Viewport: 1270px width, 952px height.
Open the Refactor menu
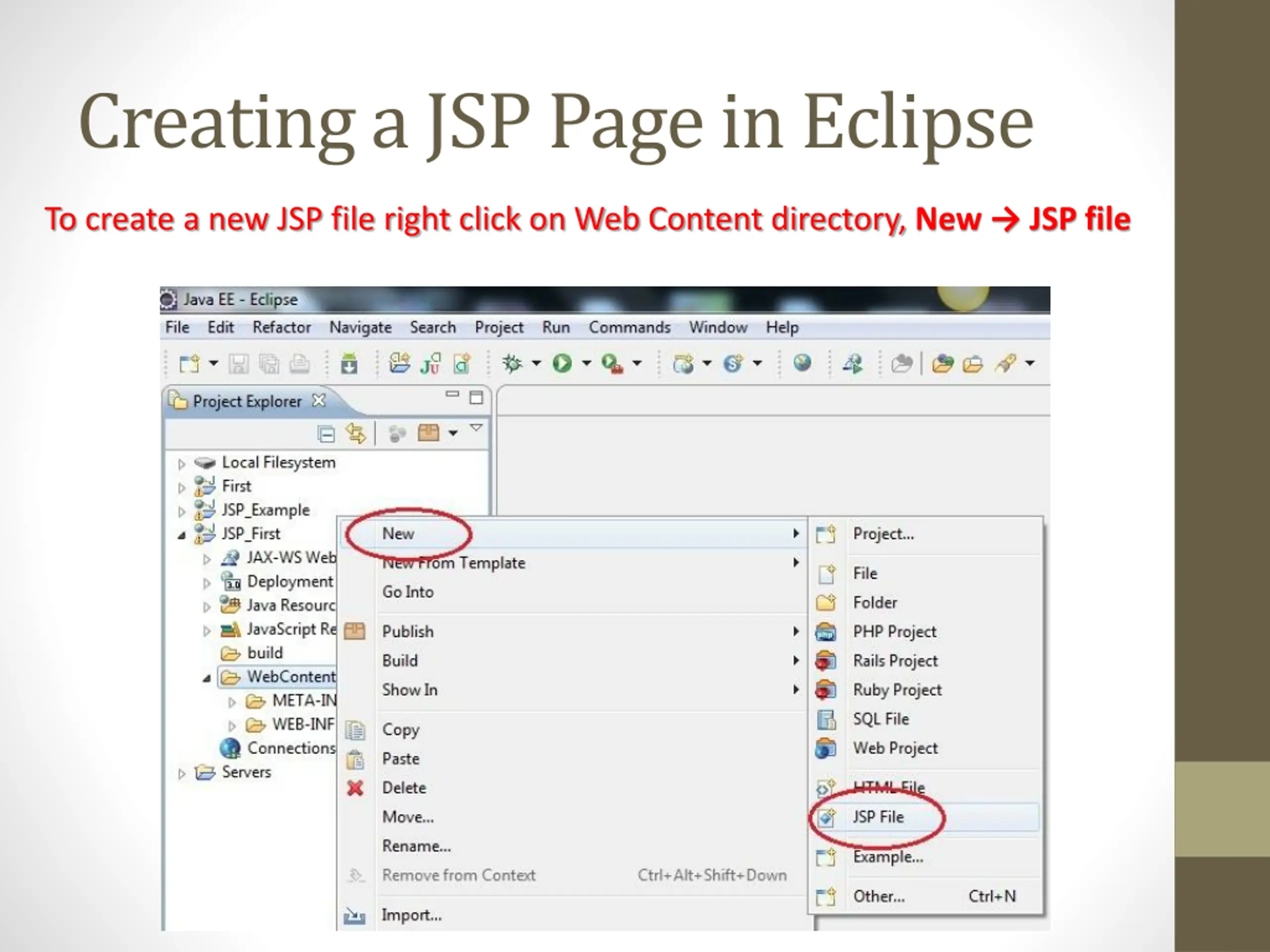click(x=281, y=327)
